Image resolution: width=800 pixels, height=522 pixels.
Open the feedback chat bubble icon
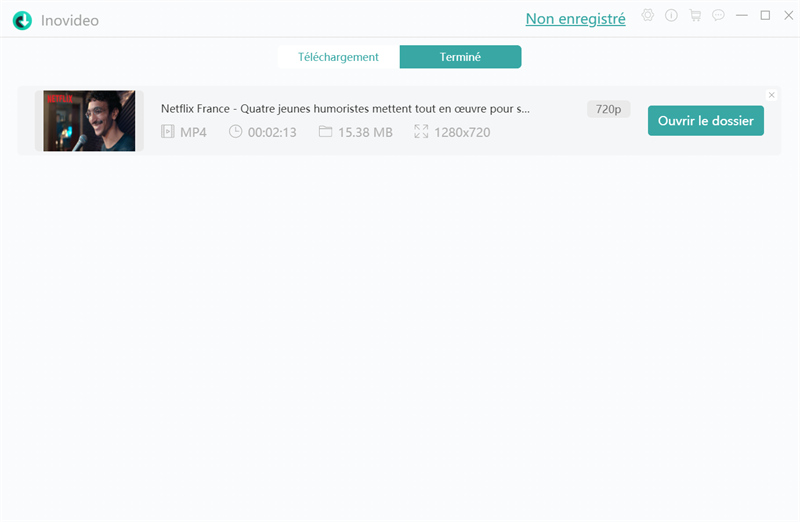(718, 15)
